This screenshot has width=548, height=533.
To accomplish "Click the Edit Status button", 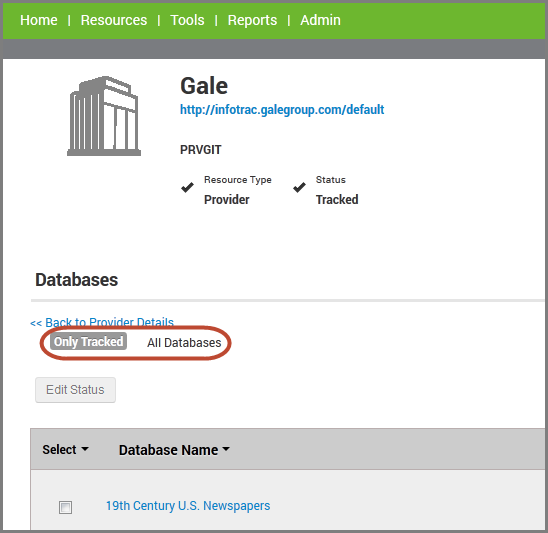I will [x=75, y=390].
